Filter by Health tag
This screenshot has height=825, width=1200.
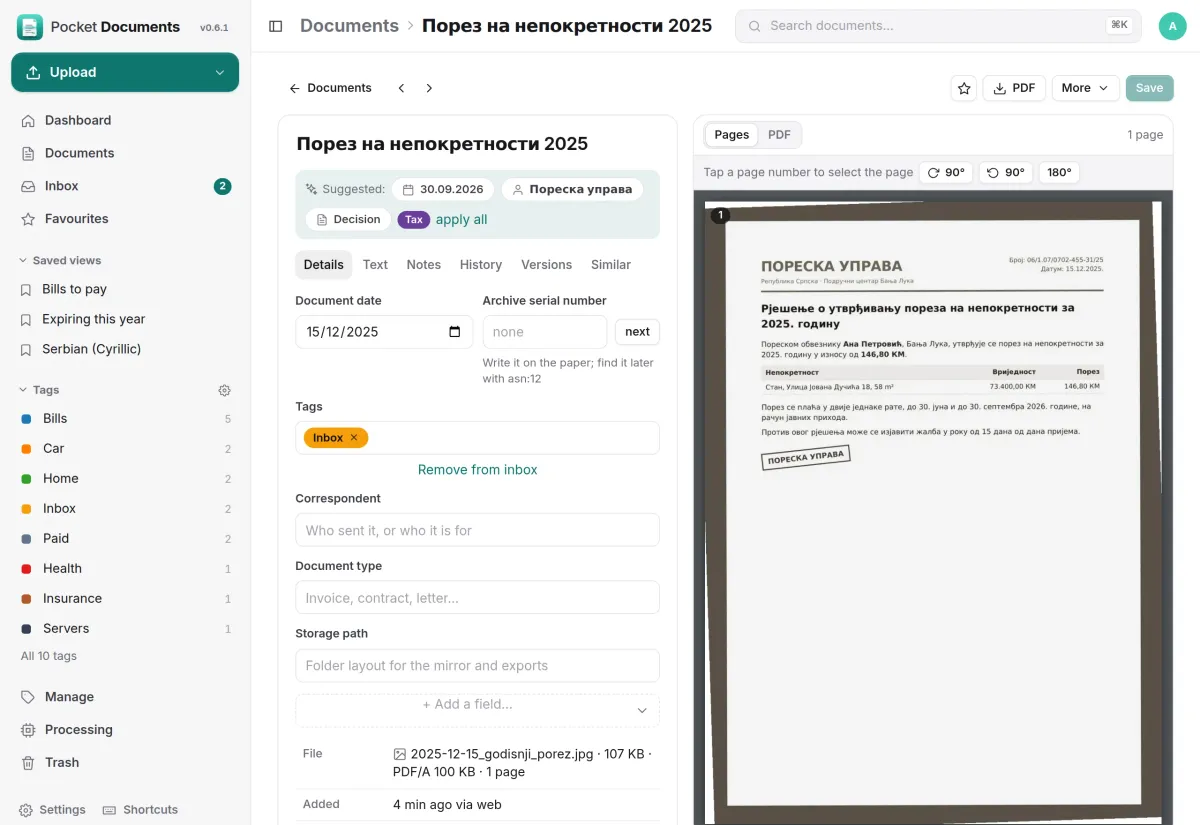coord(125,569)
